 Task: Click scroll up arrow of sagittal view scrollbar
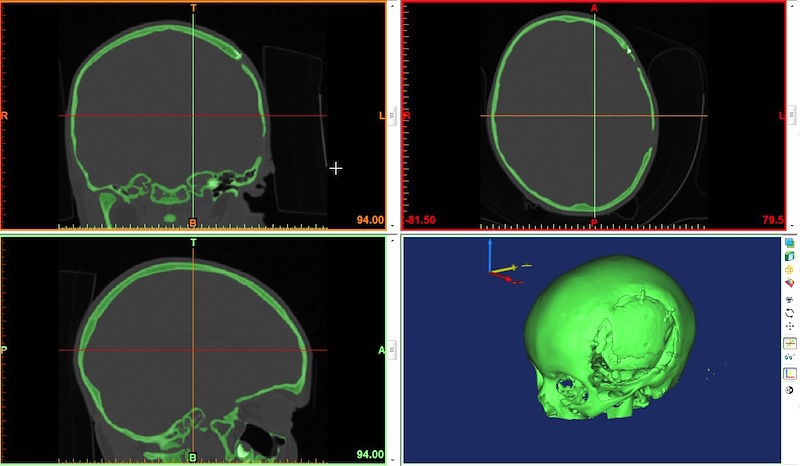click(392, 241)
